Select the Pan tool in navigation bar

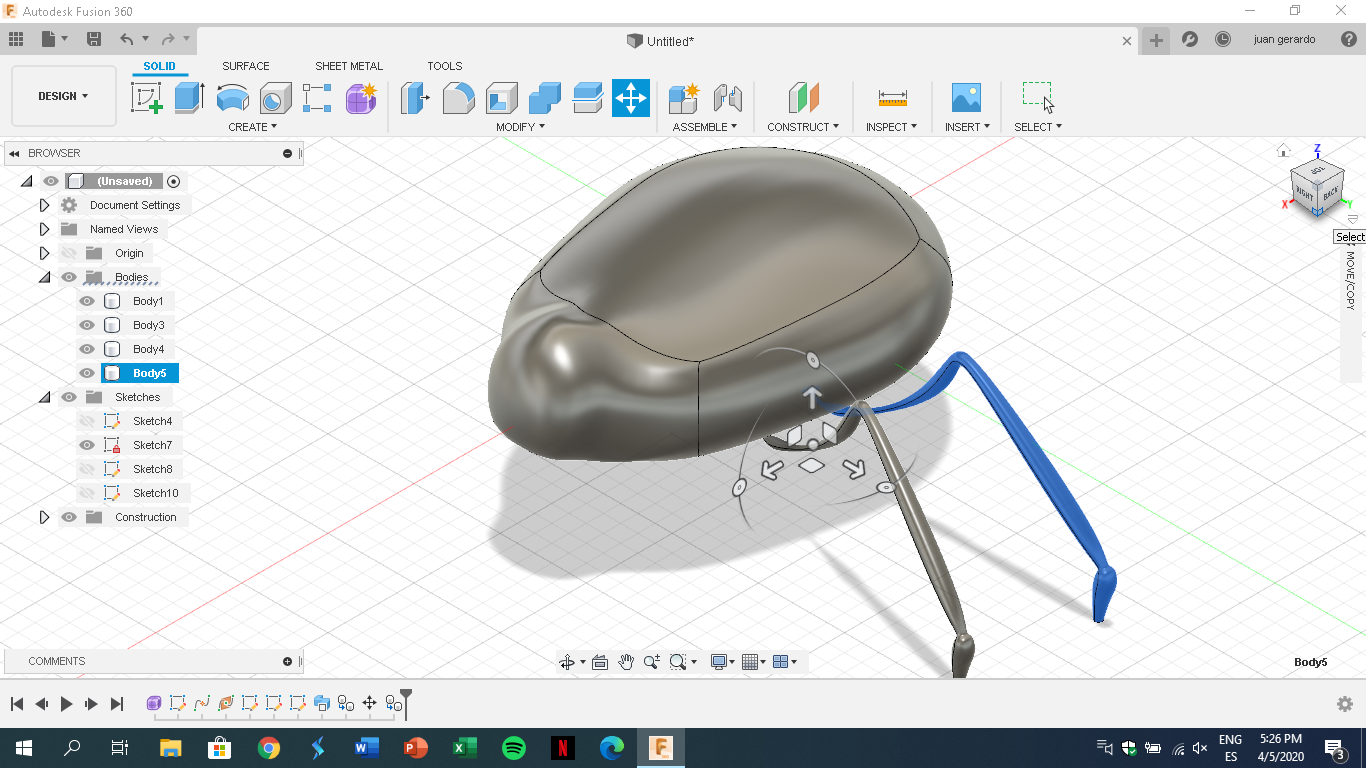(x=625, y=661)
